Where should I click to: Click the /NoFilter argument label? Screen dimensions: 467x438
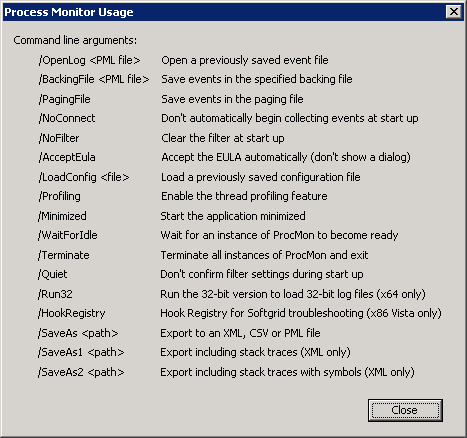pos(59,138)
